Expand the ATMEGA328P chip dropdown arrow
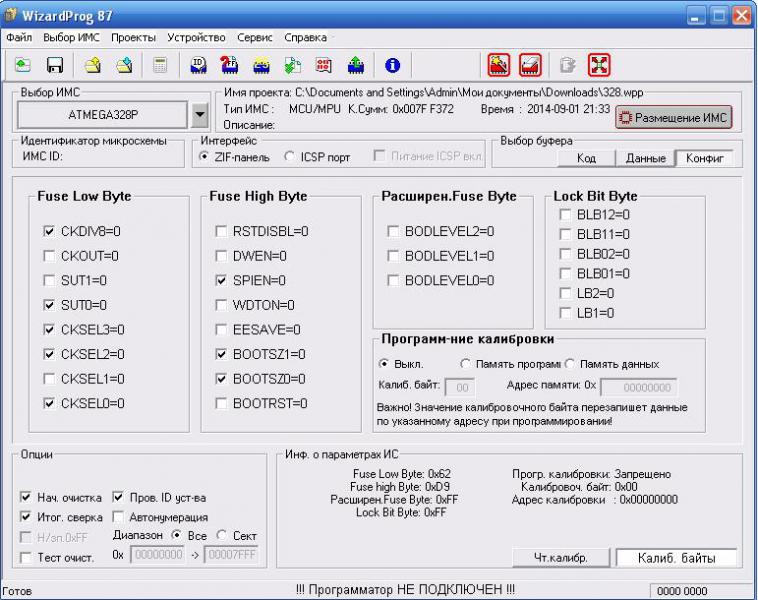This screenshot has width=758, height=600. 199,115
